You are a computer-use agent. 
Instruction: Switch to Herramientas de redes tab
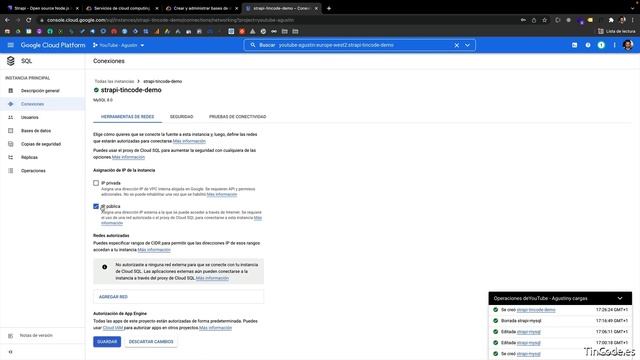pos(127,117)
